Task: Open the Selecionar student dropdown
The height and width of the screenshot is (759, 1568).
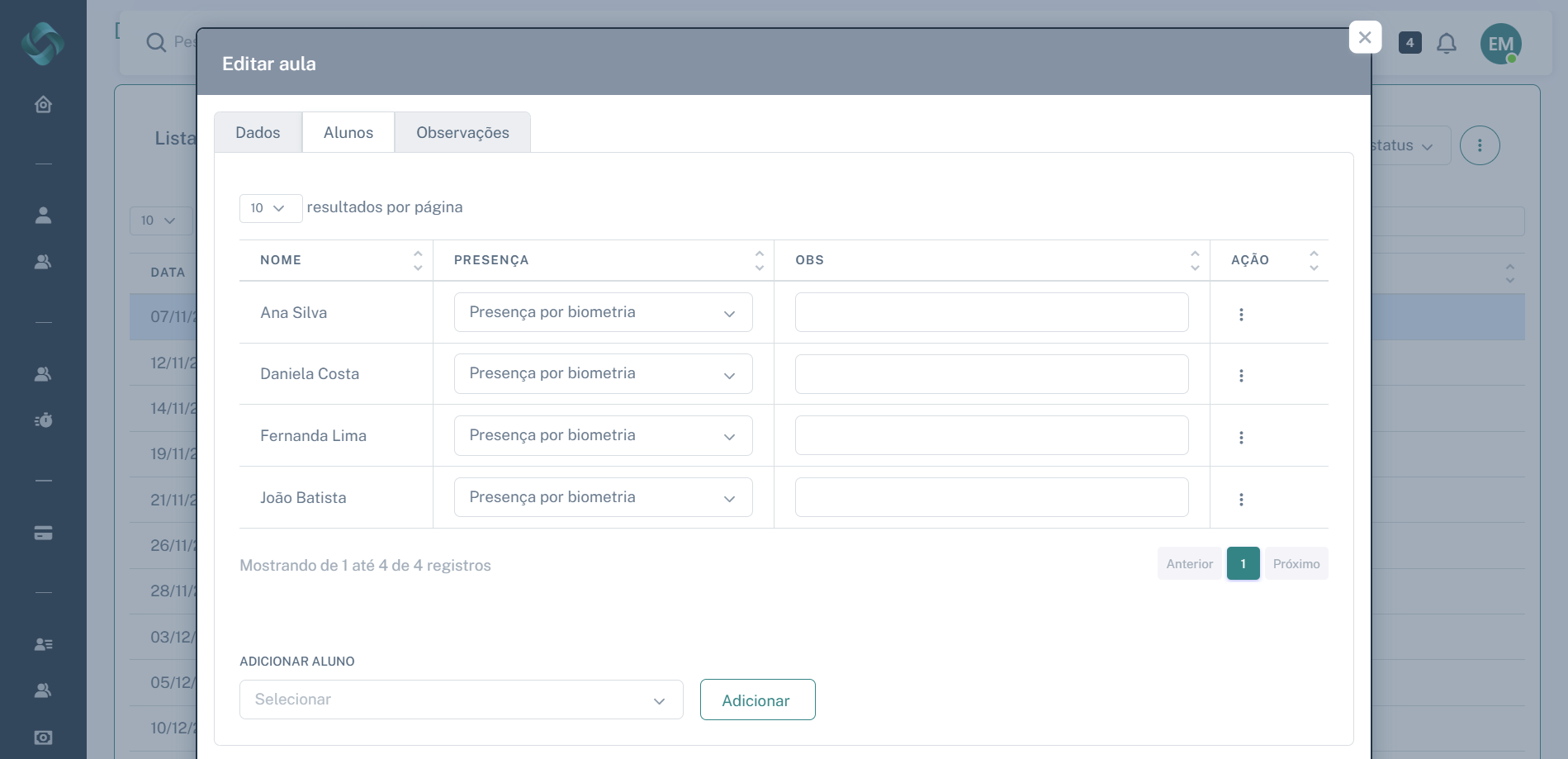Action: [461, 700]
